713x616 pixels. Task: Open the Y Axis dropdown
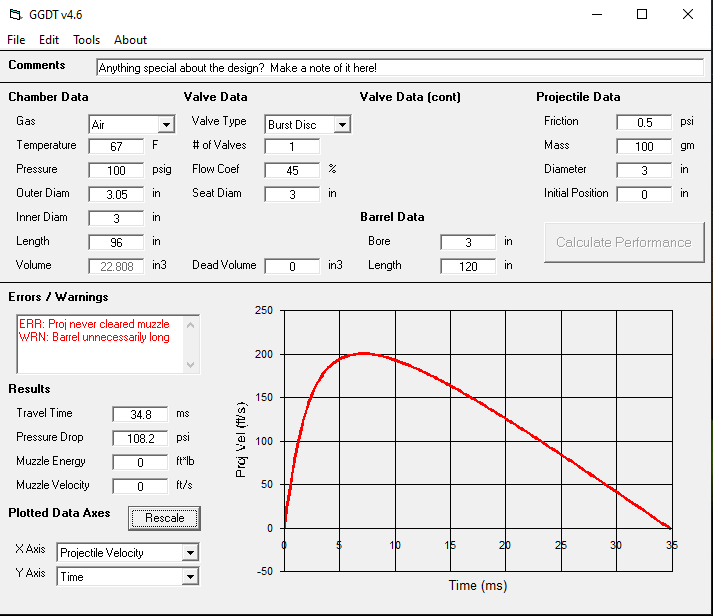[x=190, y=577]
